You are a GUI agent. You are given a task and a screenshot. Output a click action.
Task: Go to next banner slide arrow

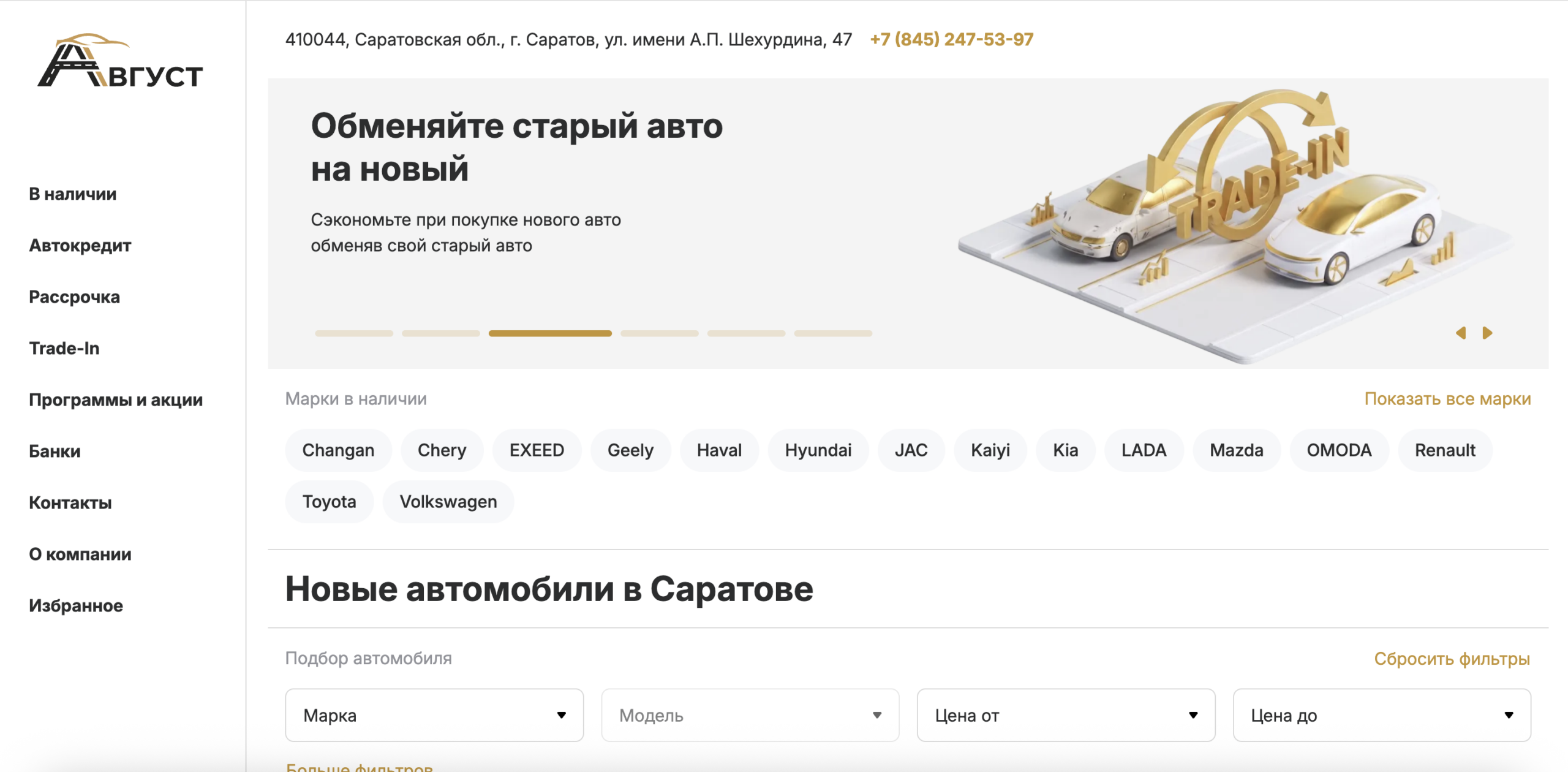(x=1487, y=333)
